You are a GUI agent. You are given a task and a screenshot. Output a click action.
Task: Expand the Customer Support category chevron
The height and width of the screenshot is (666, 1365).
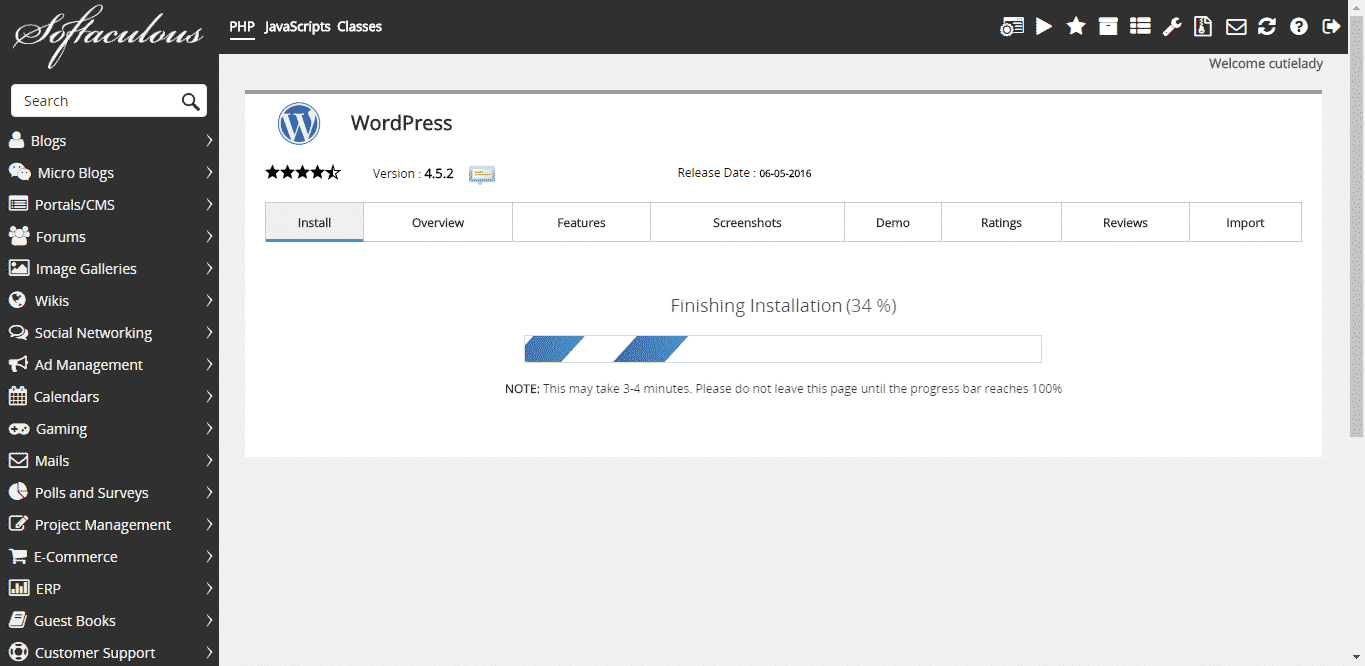click(x=209, y=652)
